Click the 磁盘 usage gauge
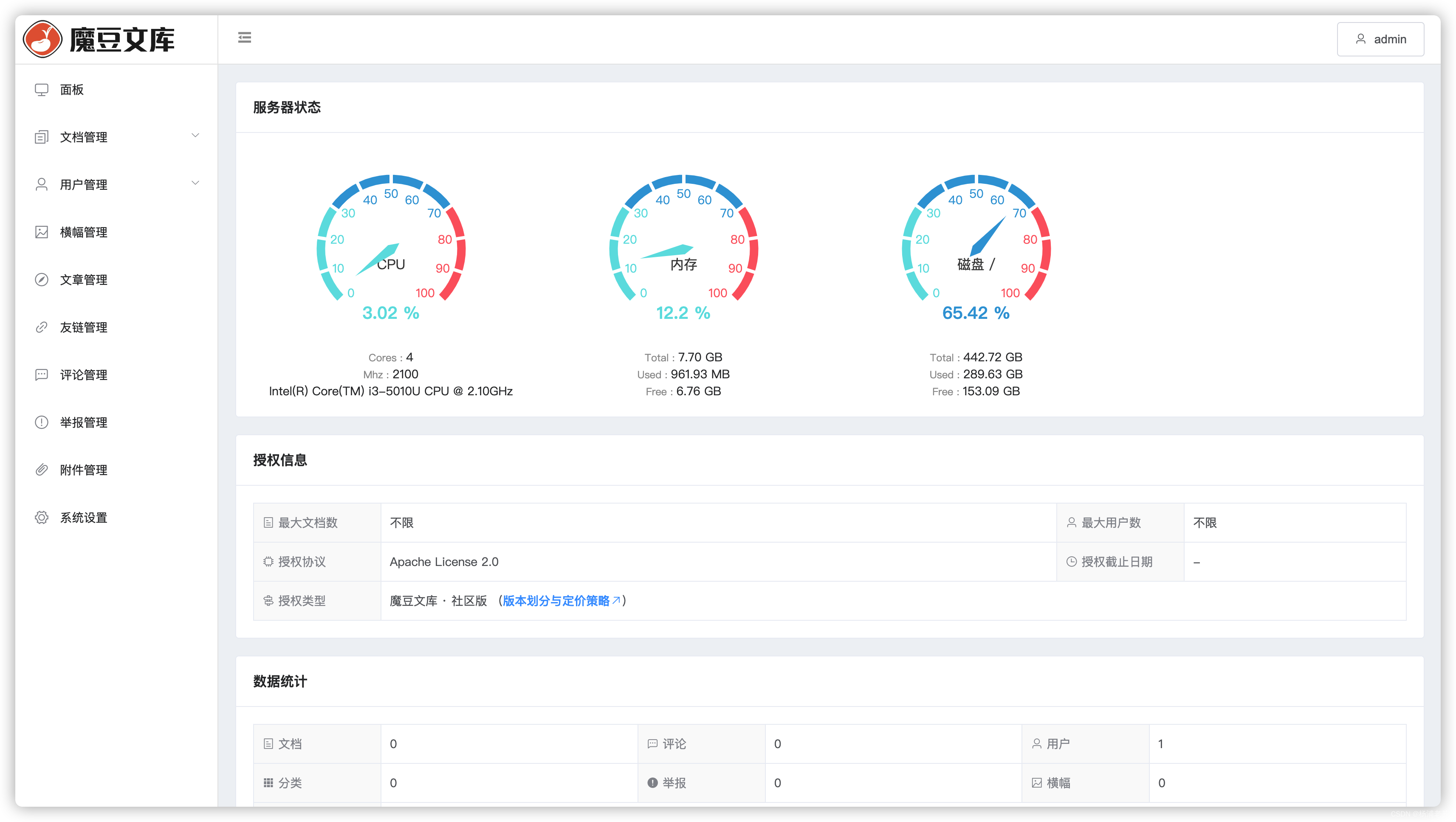This screenshot has height=822, width=1456. click(976, 243)
